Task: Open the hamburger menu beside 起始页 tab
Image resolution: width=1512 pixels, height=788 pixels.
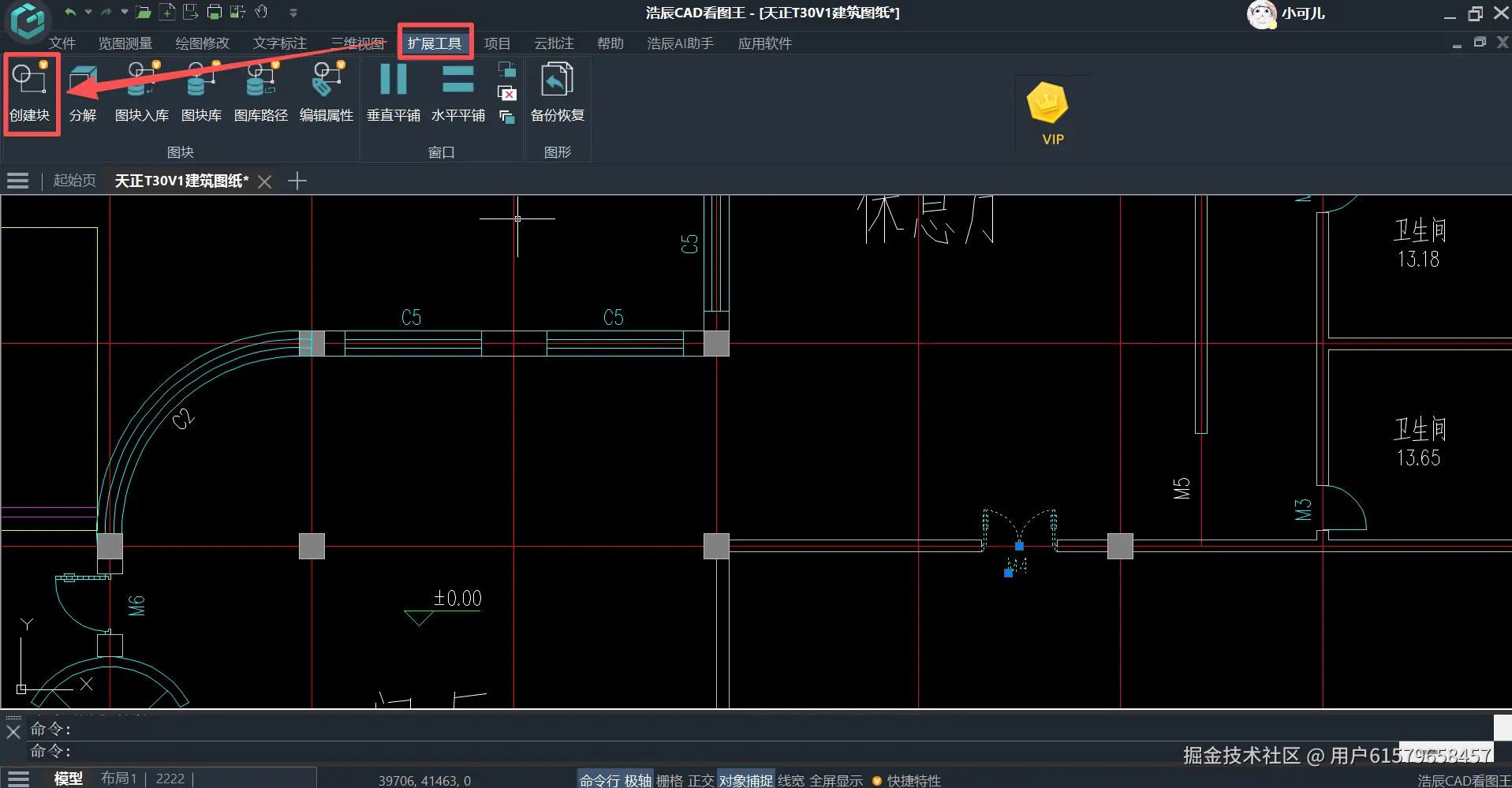Action: click(x=17, y=181)
